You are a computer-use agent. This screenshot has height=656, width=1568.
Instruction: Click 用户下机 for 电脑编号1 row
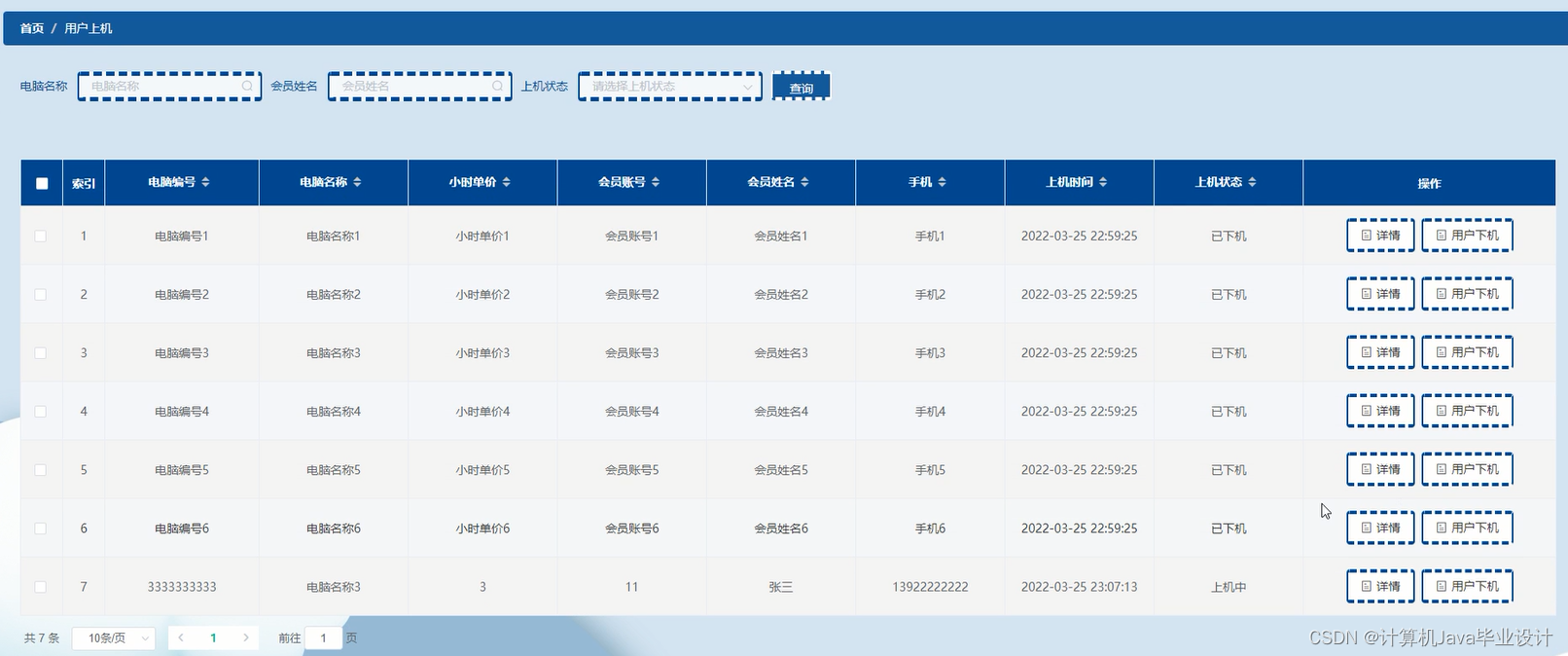pos(1467,236)
